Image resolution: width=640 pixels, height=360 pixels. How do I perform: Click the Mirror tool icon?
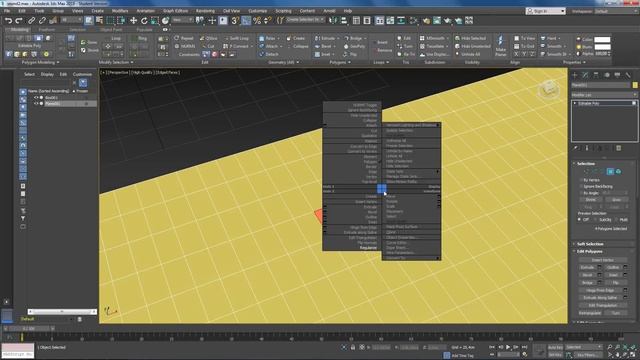click(333, 20)
